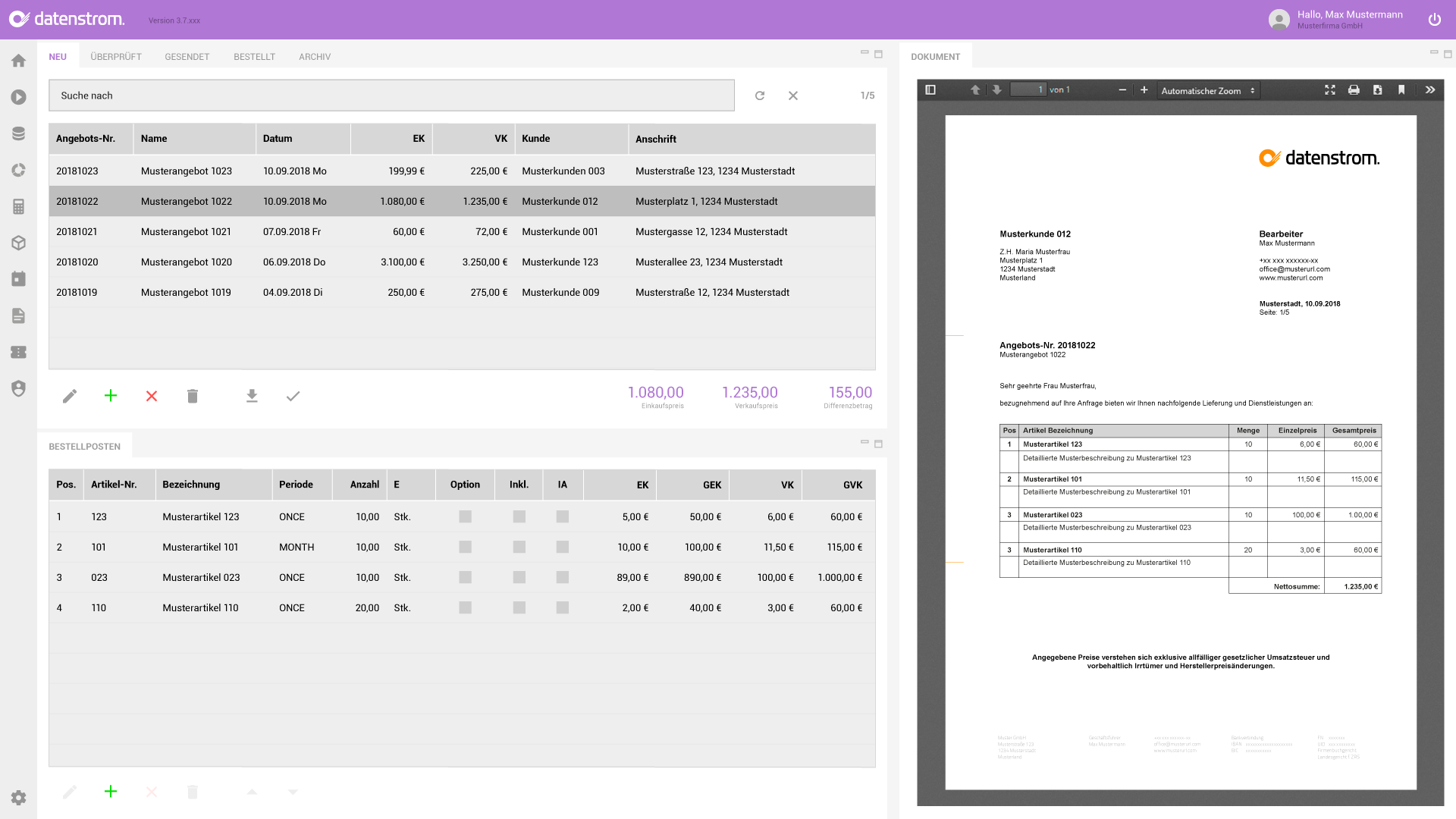Expand the document preview zoom dropdown

pyautogui.click(x=1211, y=91)
